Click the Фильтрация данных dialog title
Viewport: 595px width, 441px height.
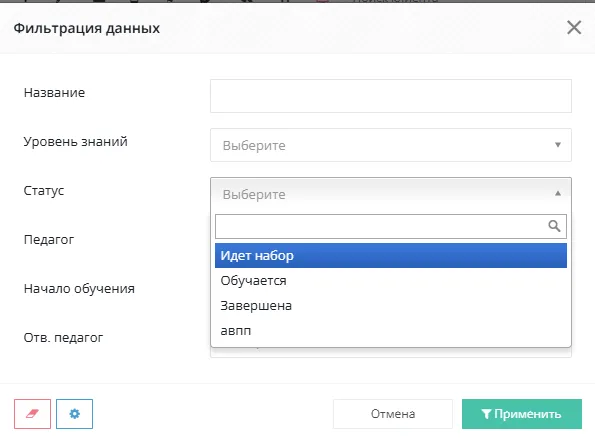point(87,28)
